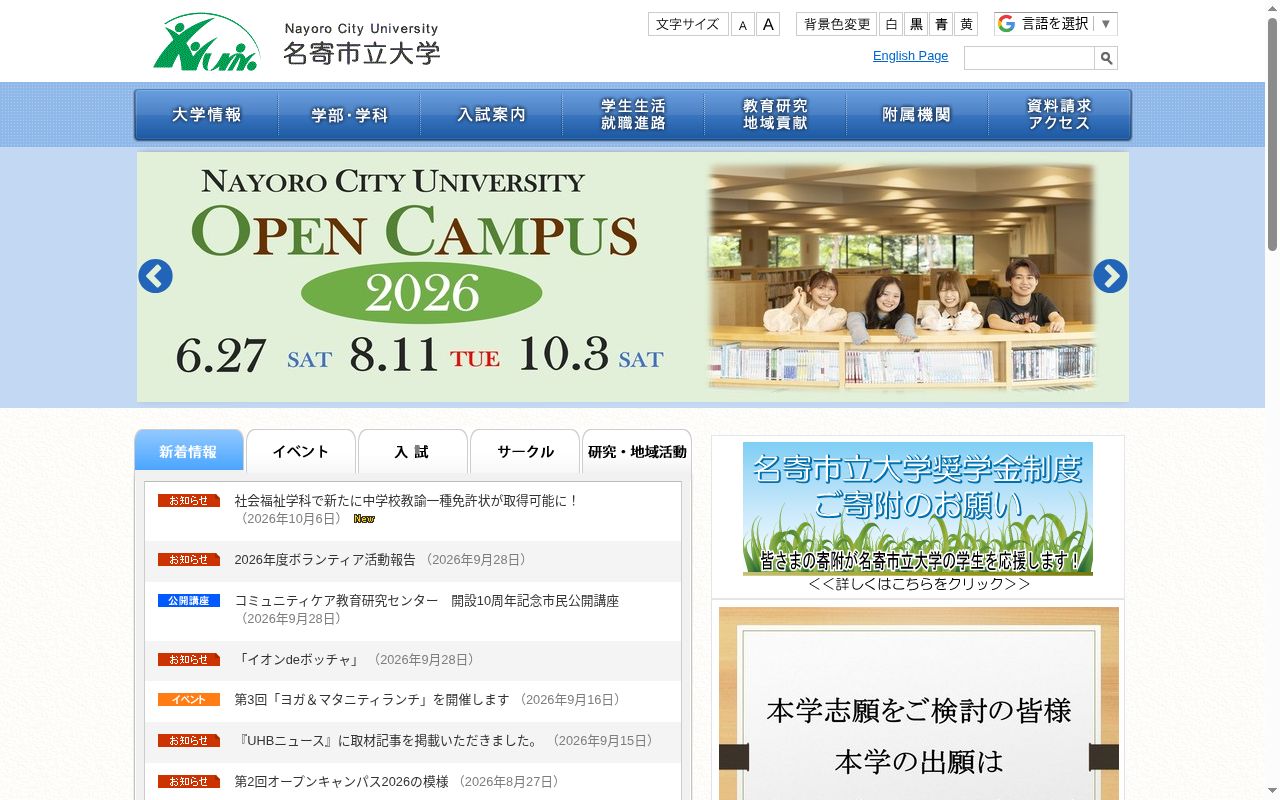Open 2026年度ボランティア活動報告 news item
The width and height of the screenshot is (1280, 800).
click(325, 560)
